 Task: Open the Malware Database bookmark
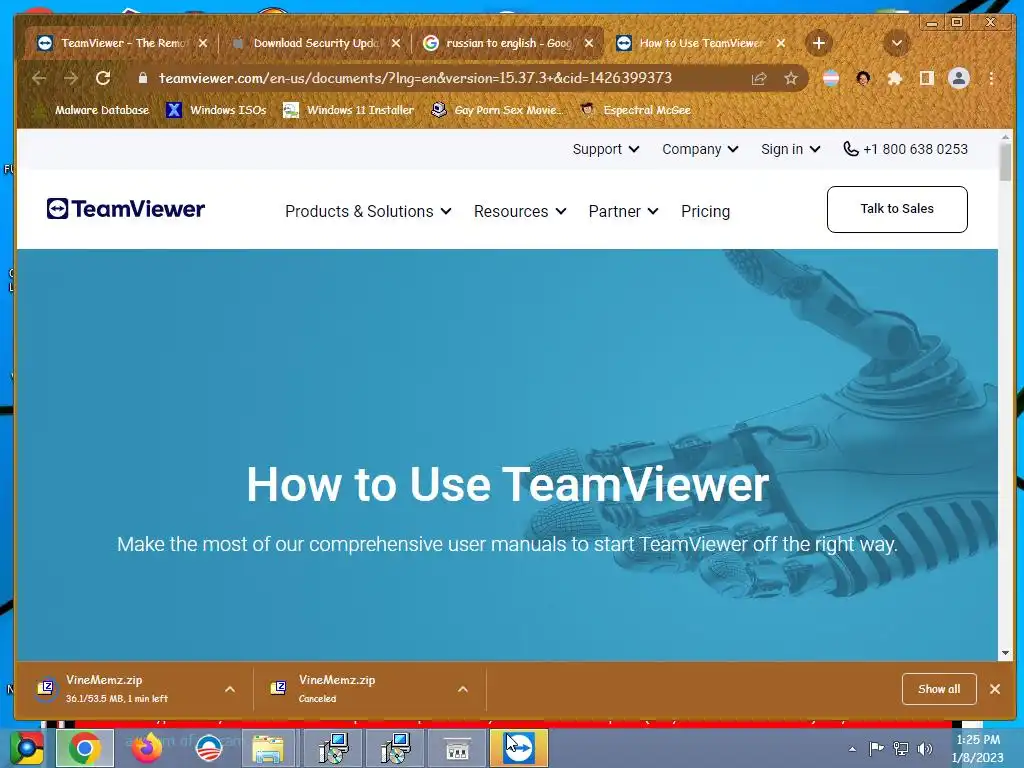tap(93, 110)
